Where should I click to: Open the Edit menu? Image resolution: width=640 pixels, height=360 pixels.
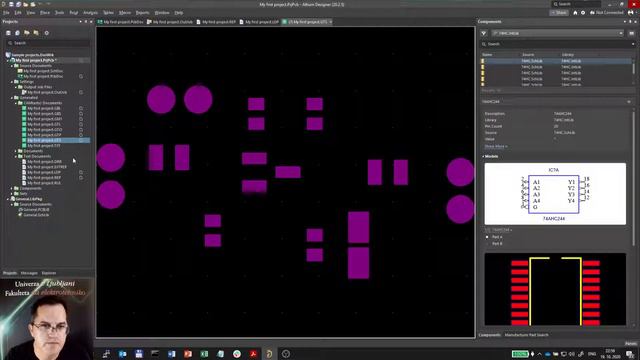pyautogui.click(x=18, y=13)
